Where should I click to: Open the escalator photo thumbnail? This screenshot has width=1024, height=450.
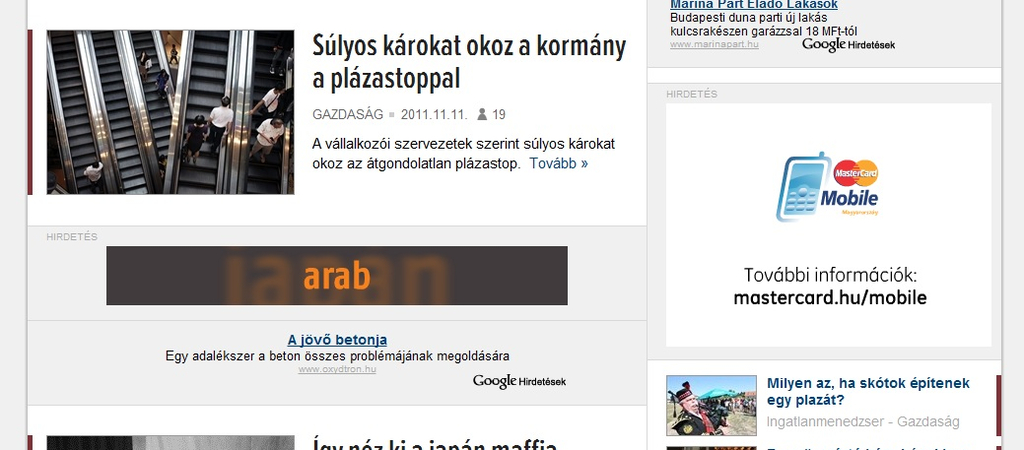point(170,112)
